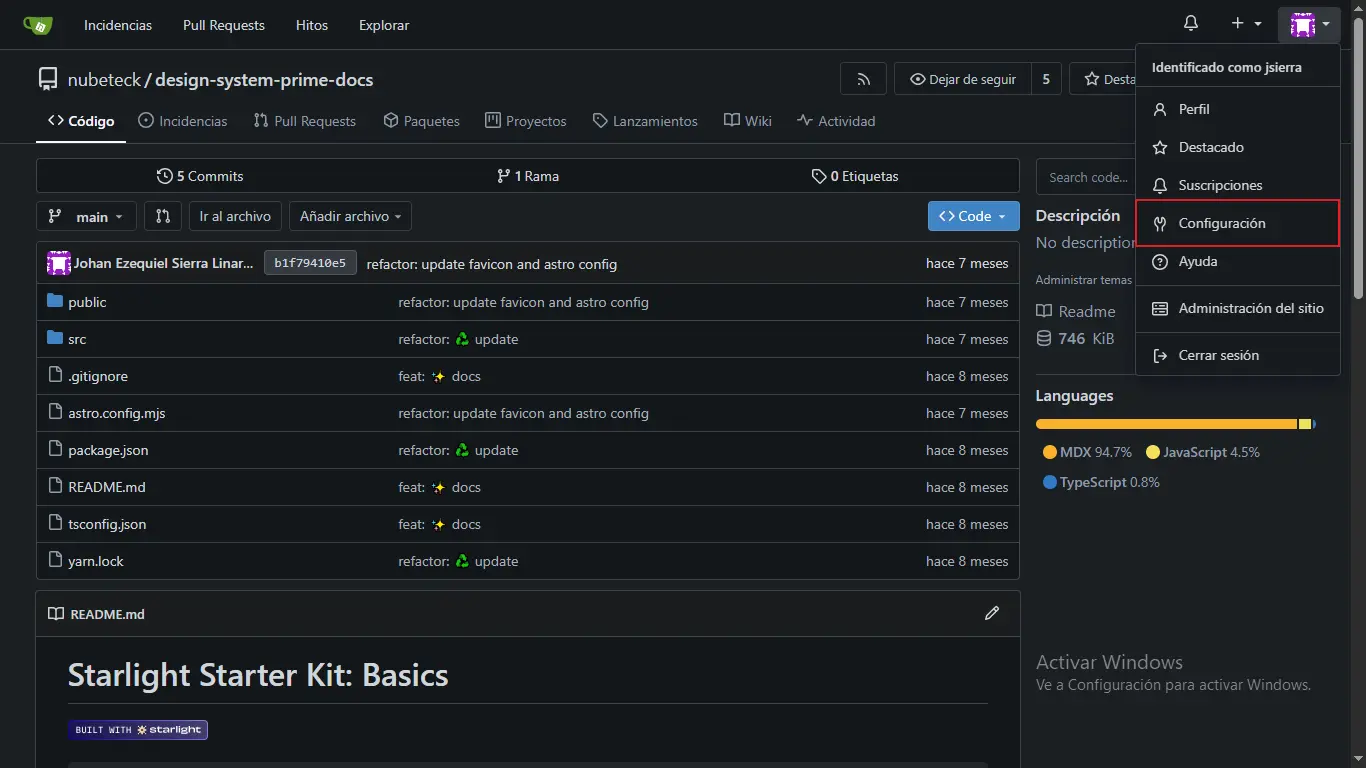Click the RSS feed icon of the repository
Viewport: 1366px width, 768px height.
click(862, 78)
